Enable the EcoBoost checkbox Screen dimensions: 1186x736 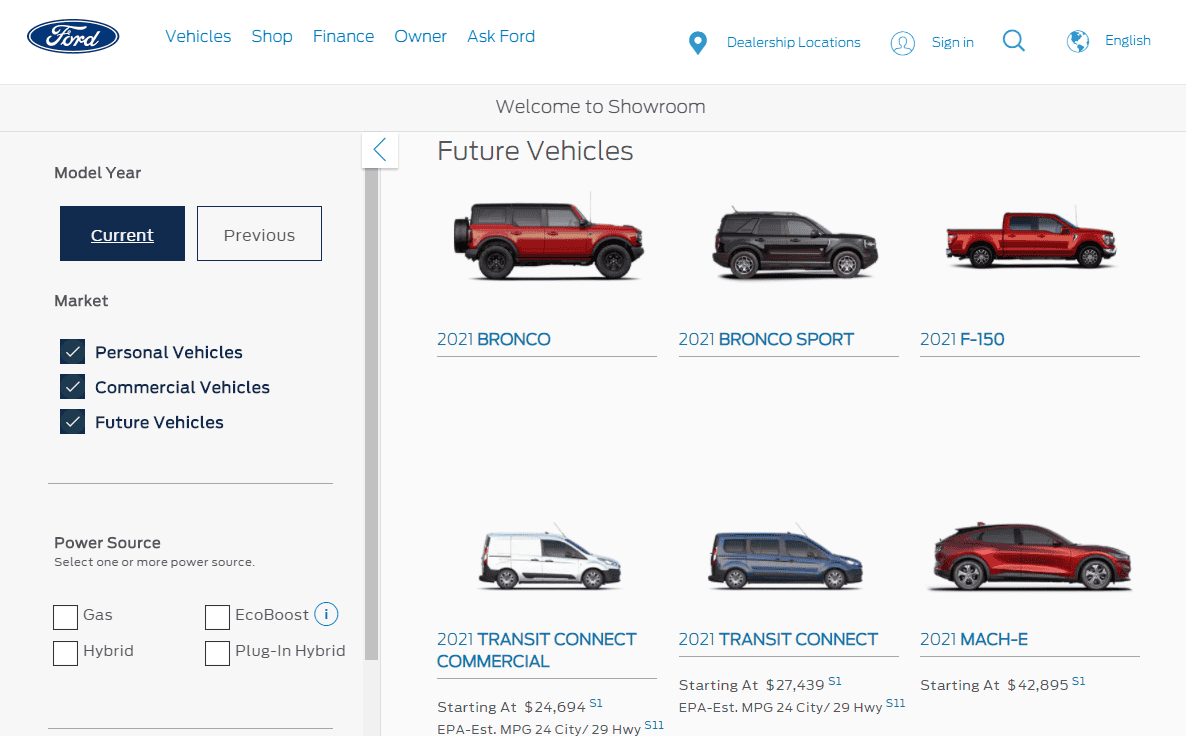point(217,617)
